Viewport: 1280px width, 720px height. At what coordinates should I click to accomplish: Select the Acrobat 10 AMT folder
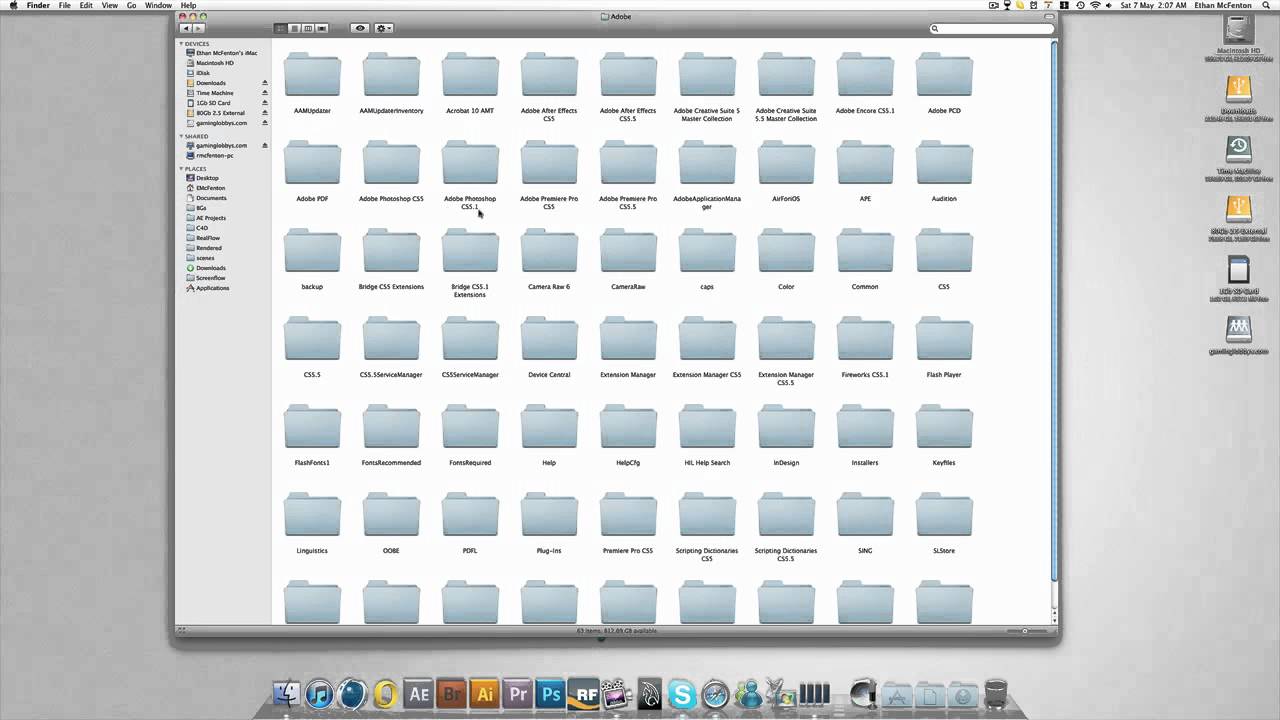tap(470, 75)
